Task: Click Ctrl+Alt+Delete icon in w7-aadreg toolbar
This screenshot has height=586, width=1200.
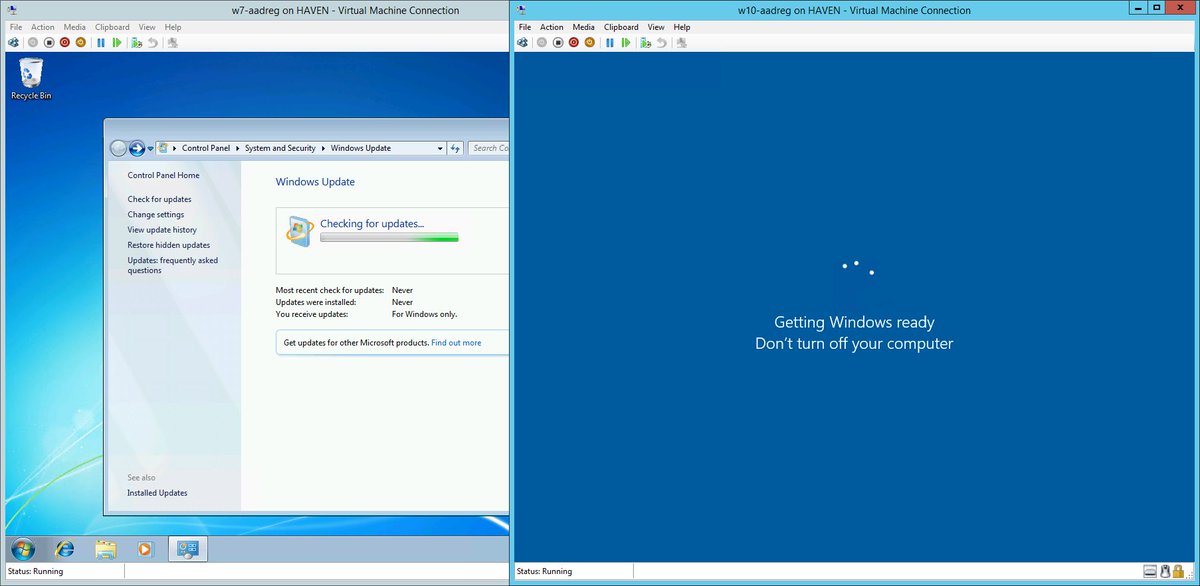Action: [x=13, y=42]
